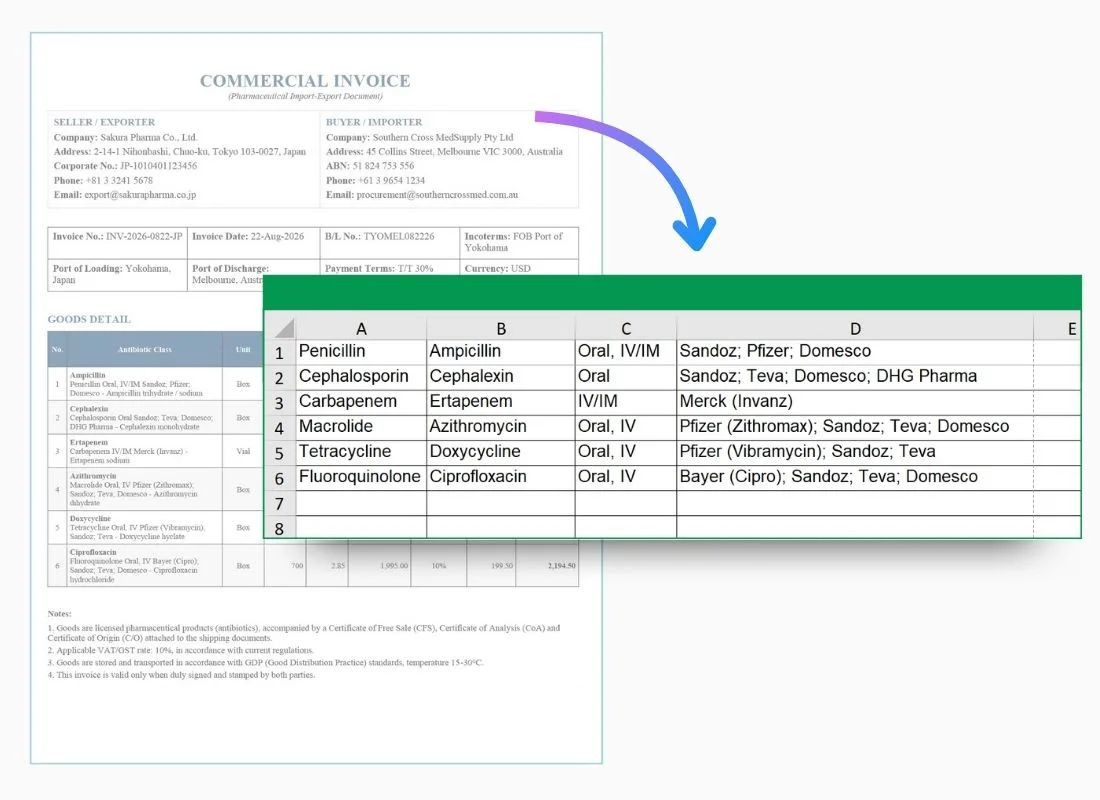Screen dimensions: 1100x800
Task: Click 'COMMERCIAL INVOICE' title on document
Action: (x=305, y=81)
